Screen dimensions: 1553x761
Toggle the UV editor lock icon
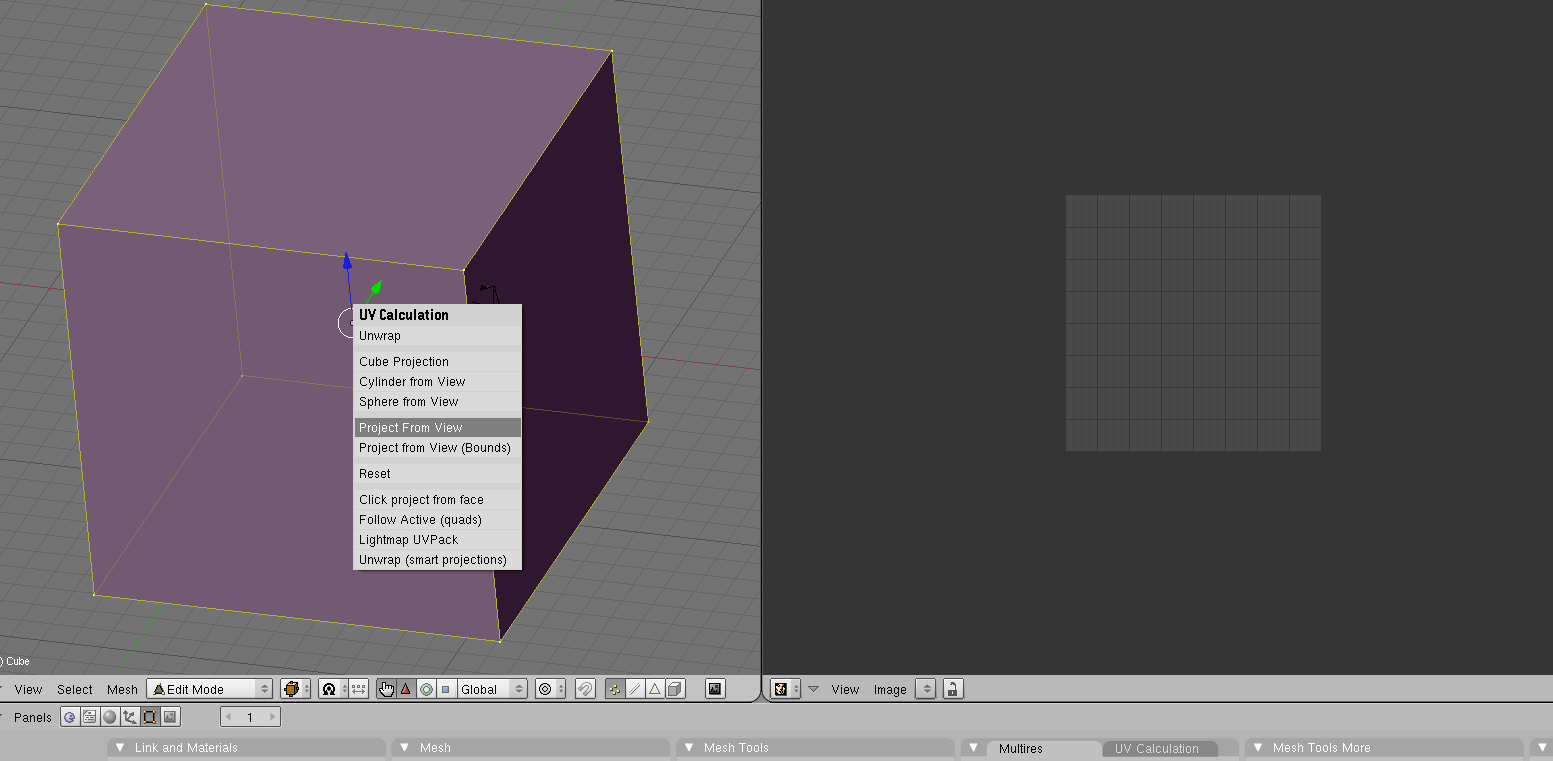click(953, 689)
